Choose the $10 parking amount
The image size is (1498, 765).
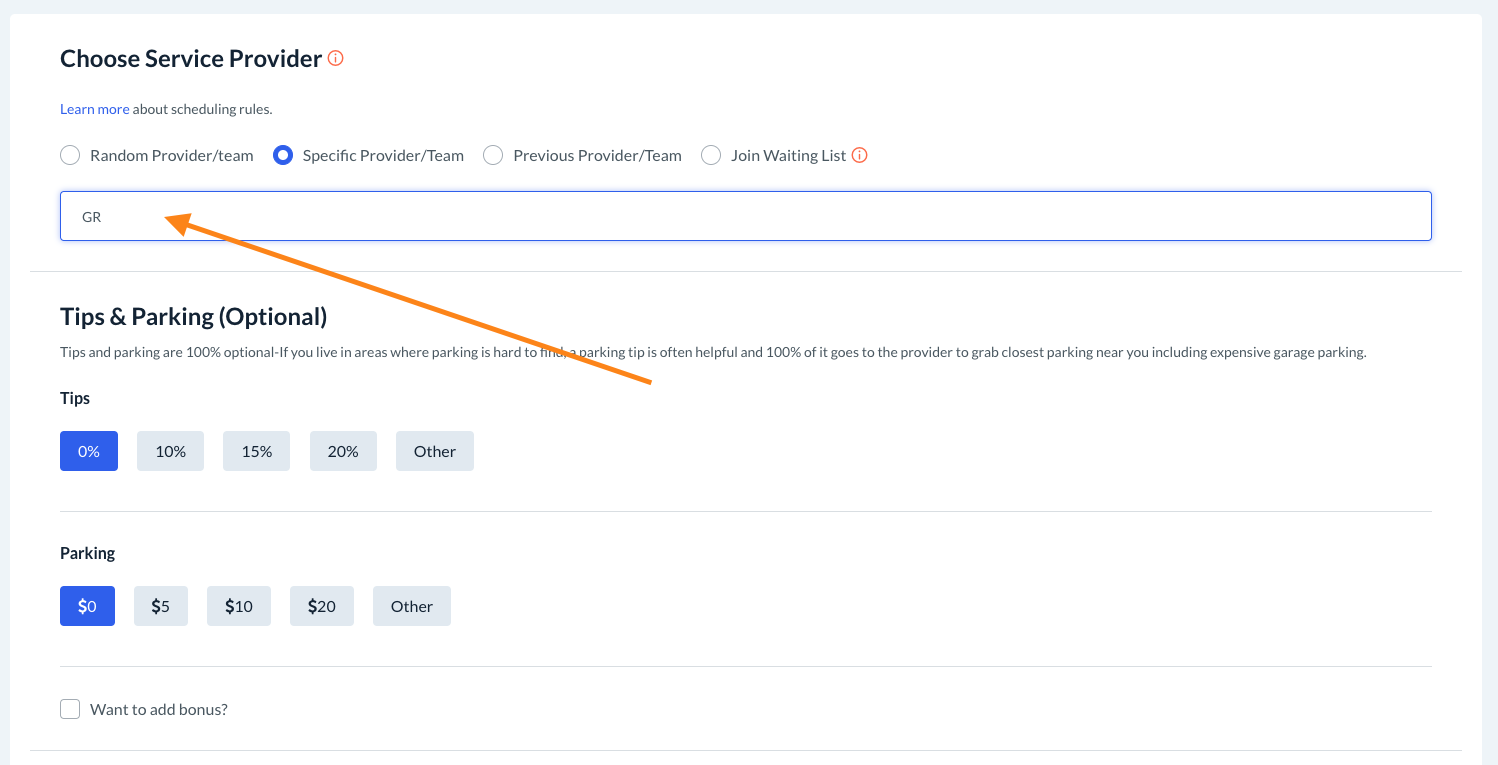click(239, 606)
